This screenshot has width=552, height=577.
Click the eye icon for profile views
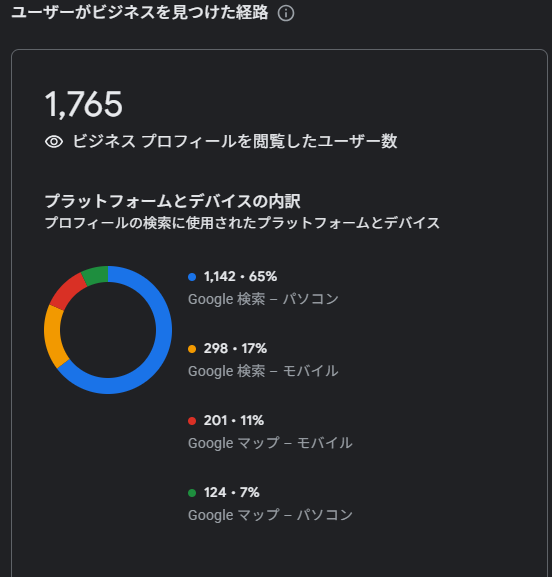click(54, 142)
